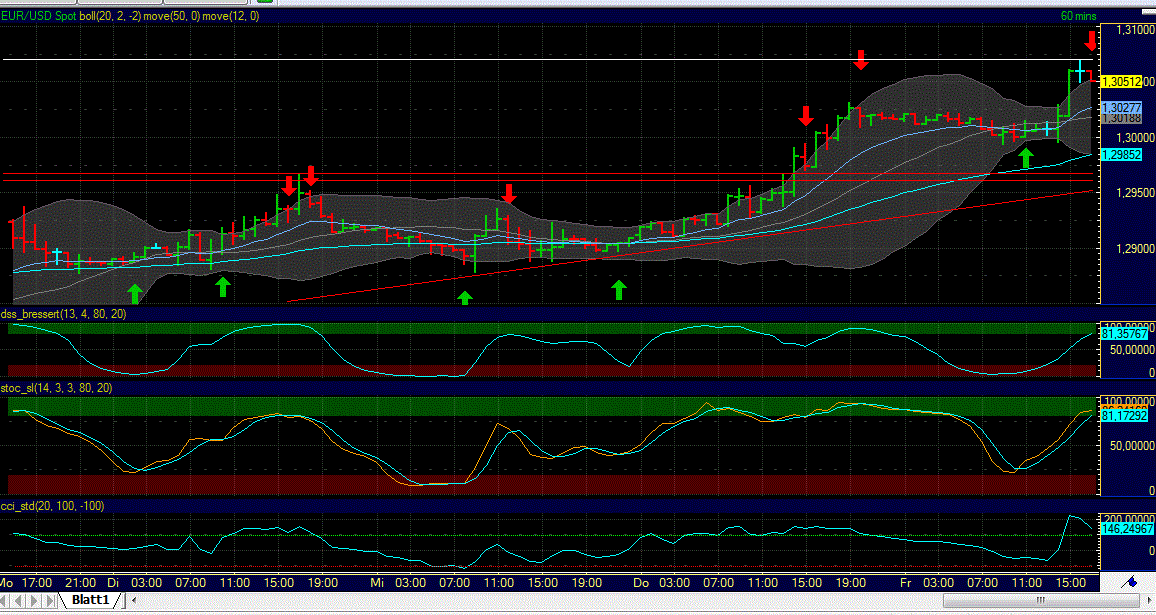Click the first-sheet navigation icon at bottom left
The height and width of the screenshot is (615, 1156).
point(4,601)
